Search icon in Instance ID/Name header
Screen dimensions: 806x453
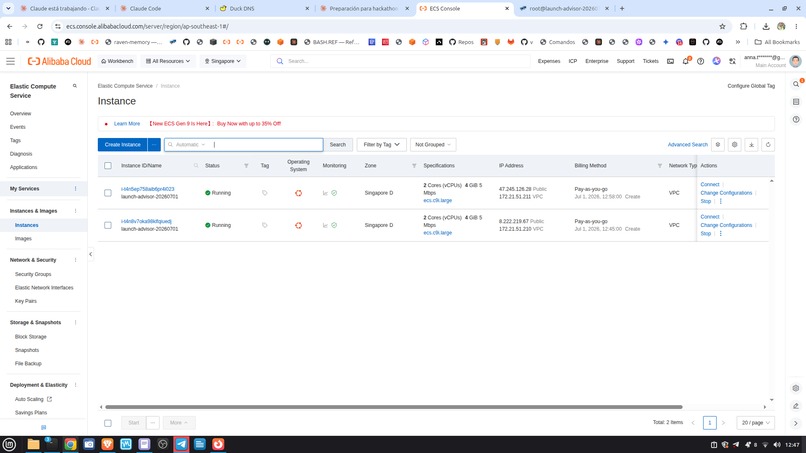pyautogui.click(x=196, y=166)
